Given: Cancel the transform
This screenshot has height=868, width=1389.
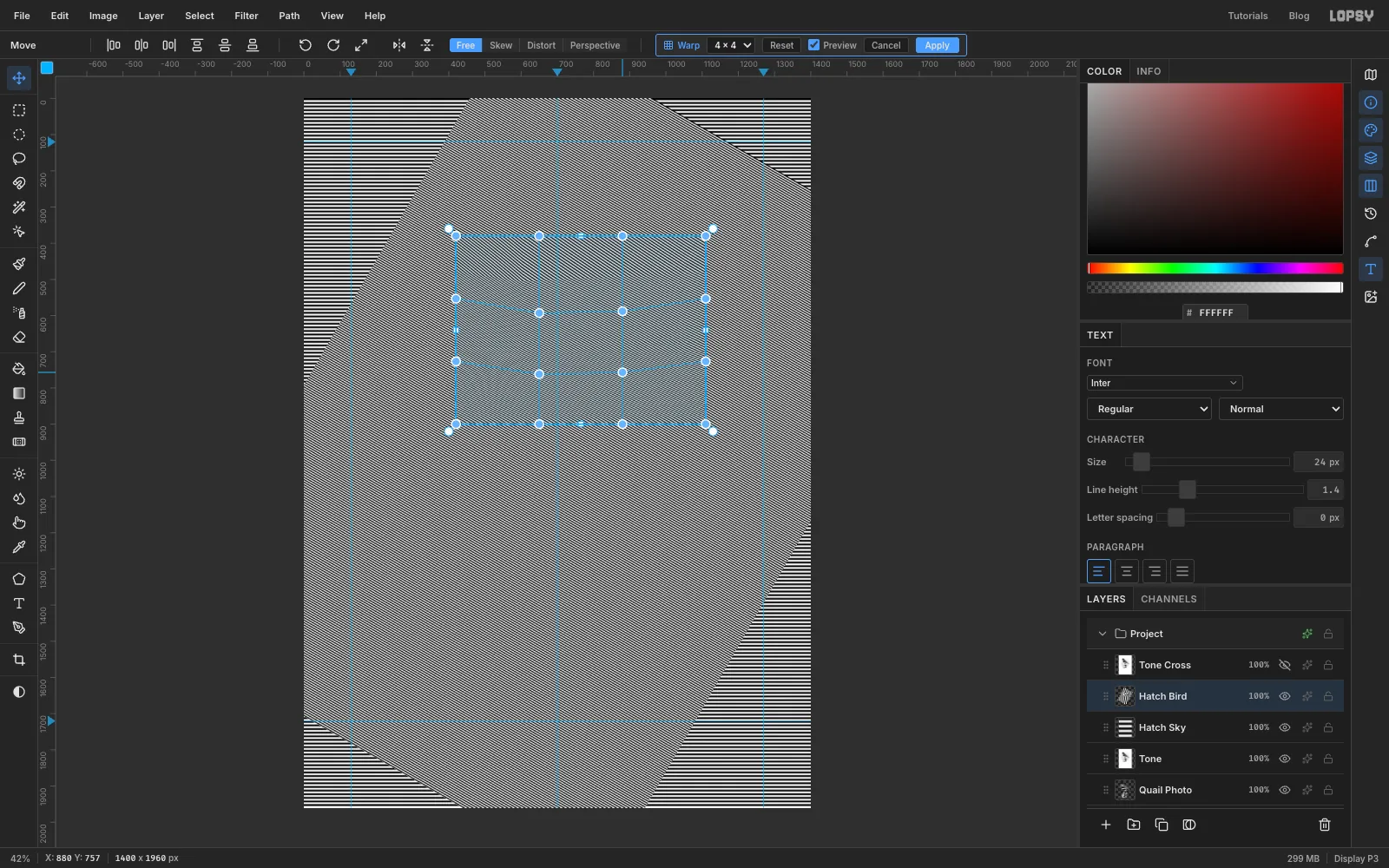Looking at the screenshot, I should [885, 45].
